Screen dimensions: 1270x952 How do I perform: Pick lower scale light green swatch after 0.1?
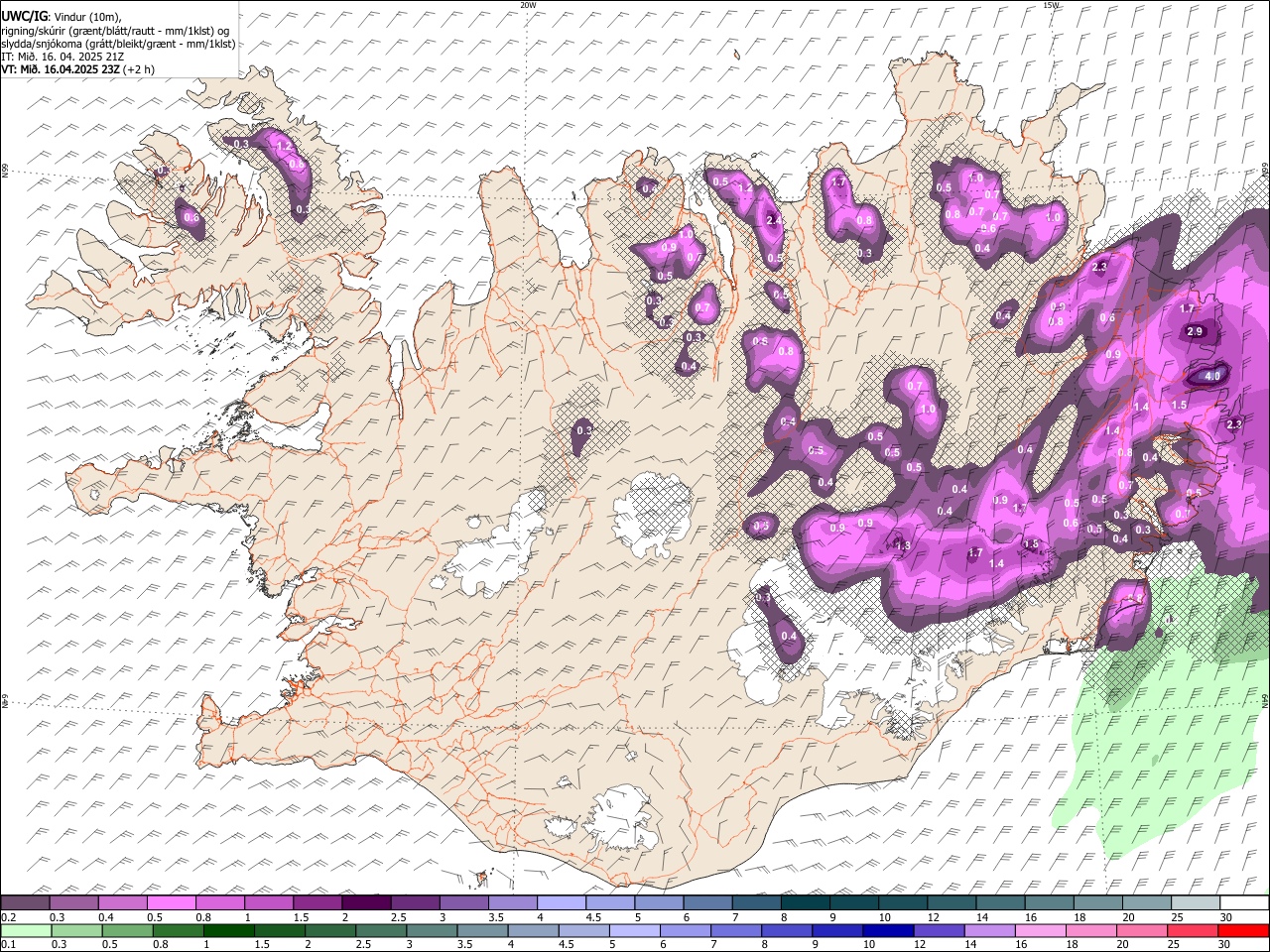pyautogui.click(x=27, y=930)
